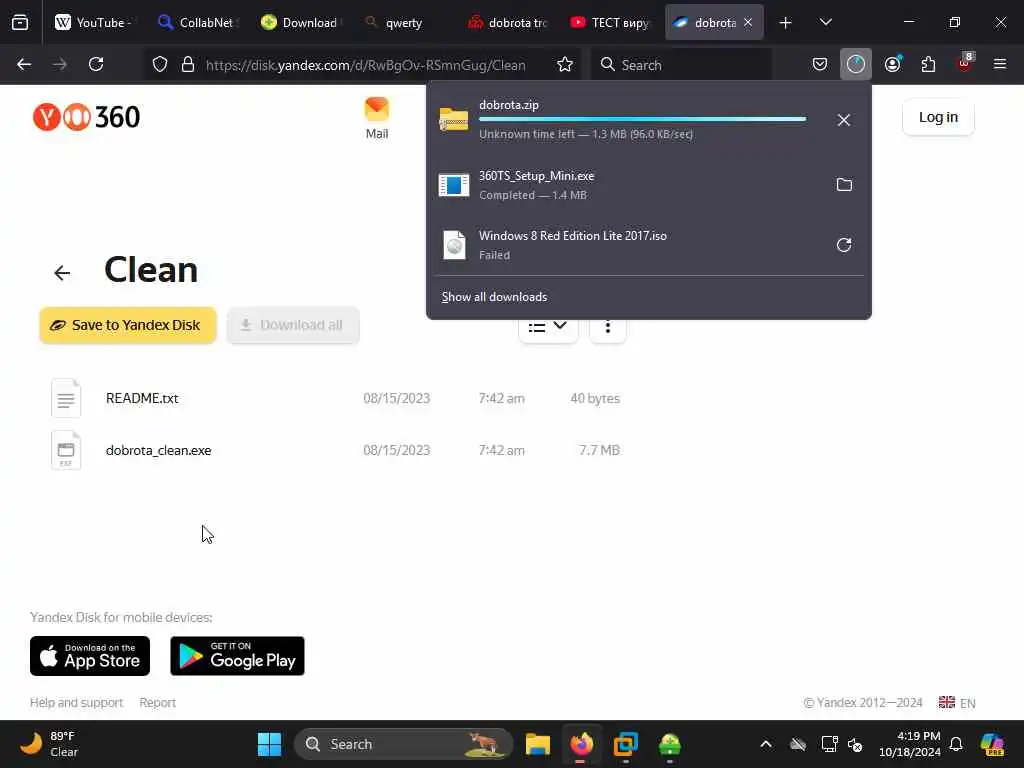This screenshot has width=1024, height=768.
Task: Go back in browser history
Action: pos(24,64)
